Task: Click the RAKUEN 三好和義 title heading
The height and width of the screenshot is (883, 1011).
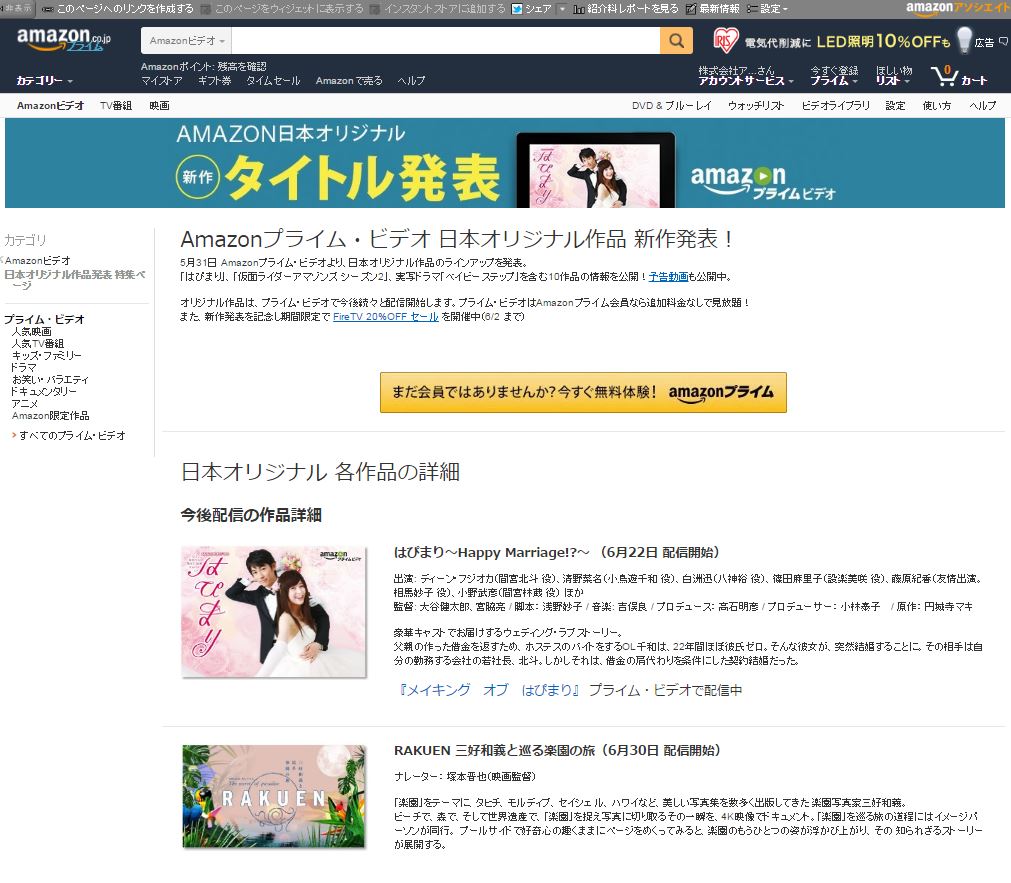Action: [557, 751]
